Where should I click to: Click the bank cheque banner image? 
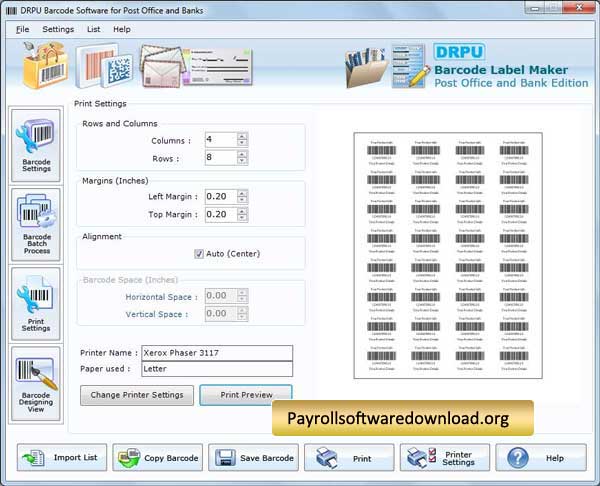(219, 67)
